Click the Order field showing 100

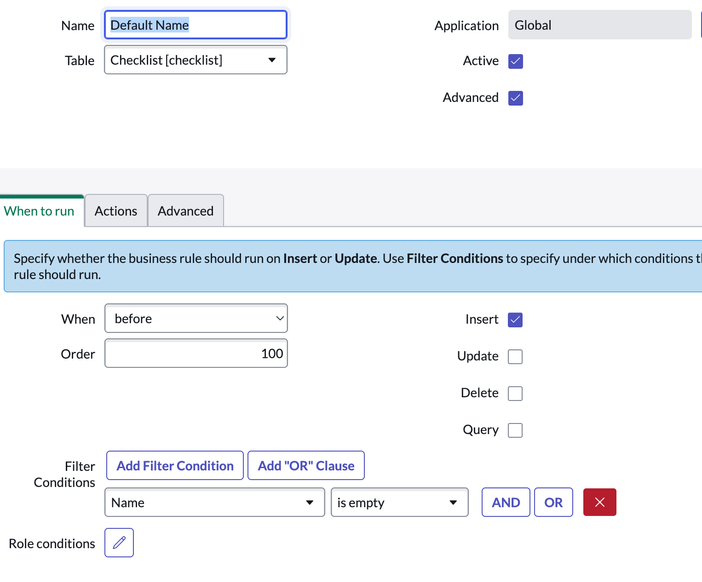196,353
